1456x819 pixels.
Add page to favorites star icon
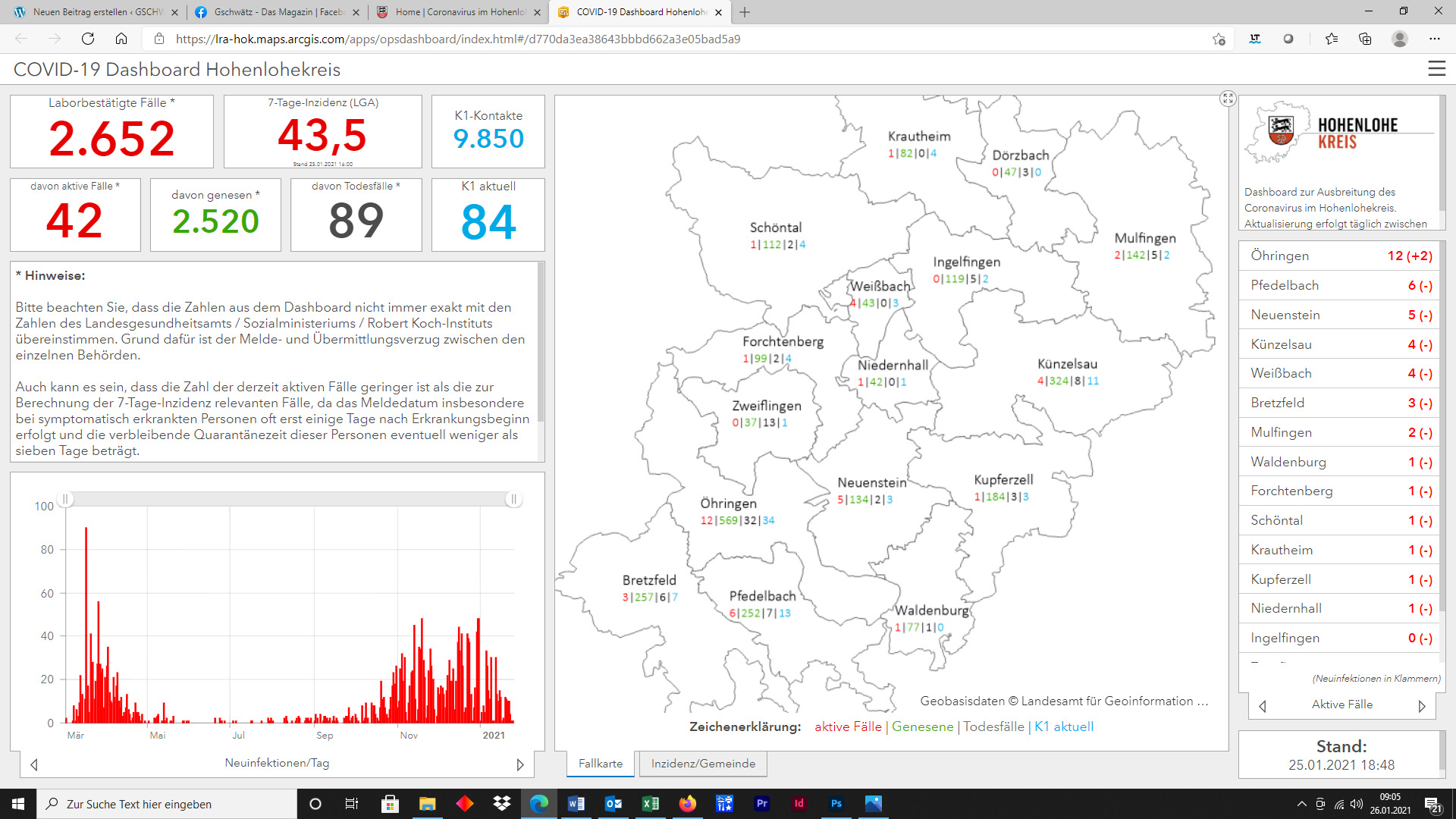(1219, 39)
